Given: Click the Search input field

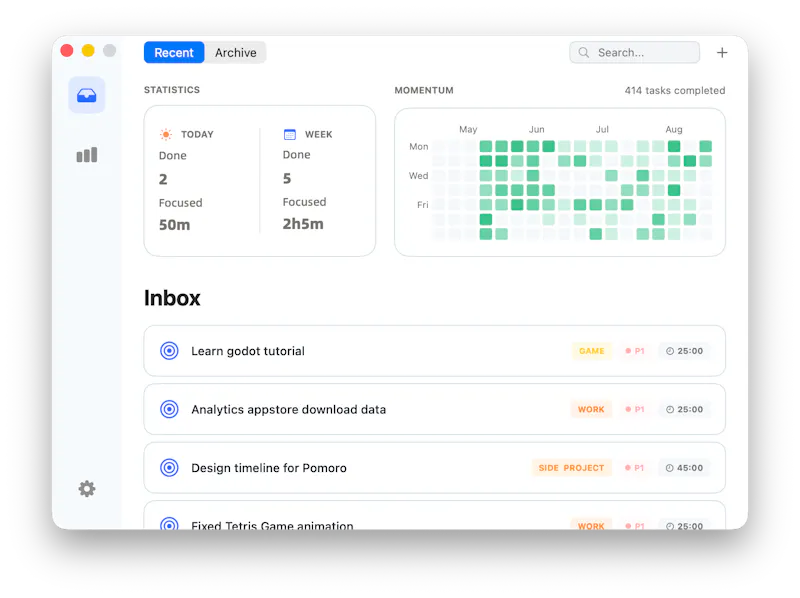Looking at the screenshot, I should pos(634,53).
